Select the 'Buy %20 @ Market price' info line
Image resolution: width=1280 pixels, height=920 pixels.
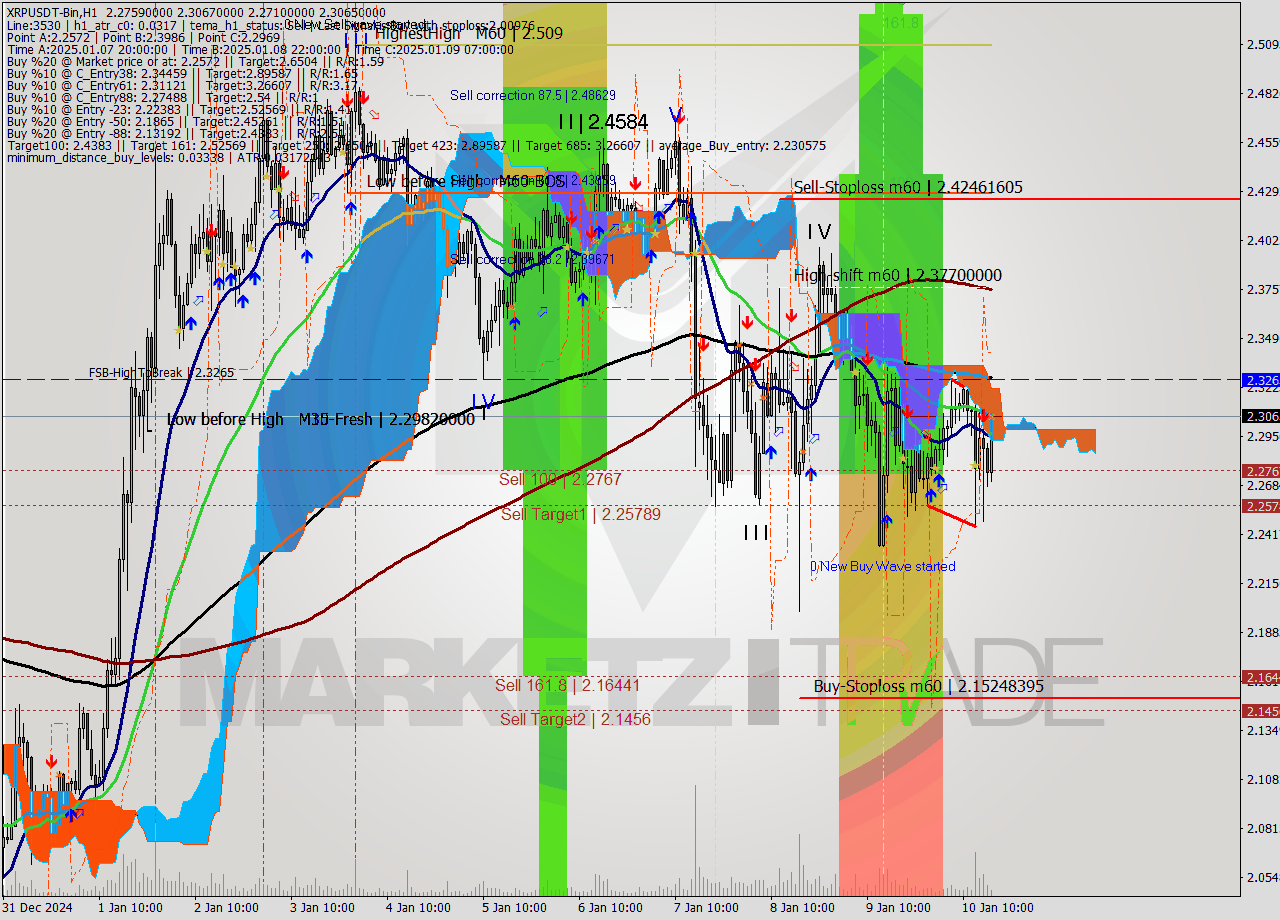(195, 61)
